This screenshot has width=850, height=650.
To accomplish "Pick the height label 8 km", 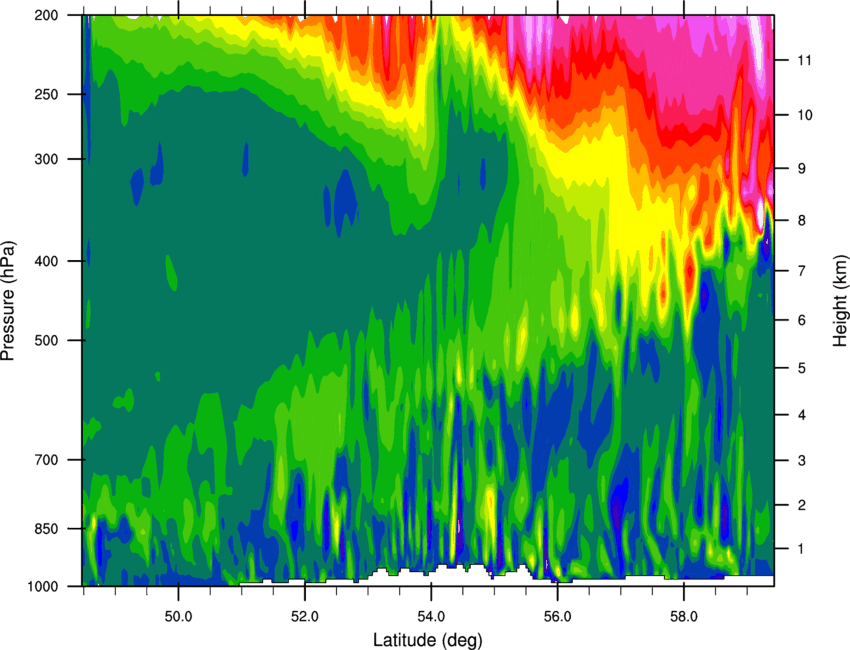I will 802,221.
